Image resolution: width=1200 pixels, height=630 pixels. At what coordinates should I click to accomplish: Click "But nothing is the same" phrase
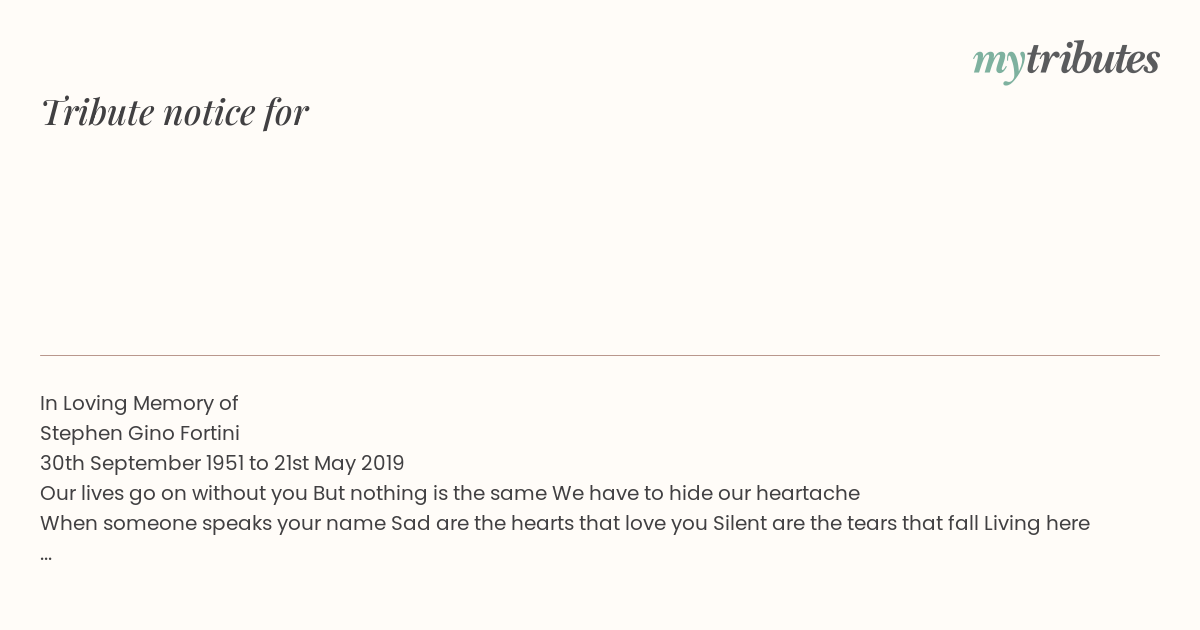(x=430, y=493)
